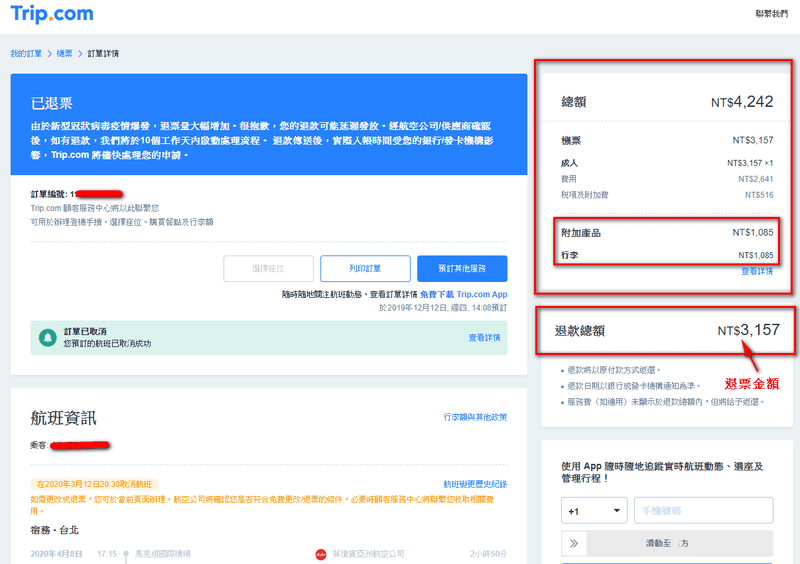Open the +1 country code dropdown
The image size is (800, 564).
point(593,510)
